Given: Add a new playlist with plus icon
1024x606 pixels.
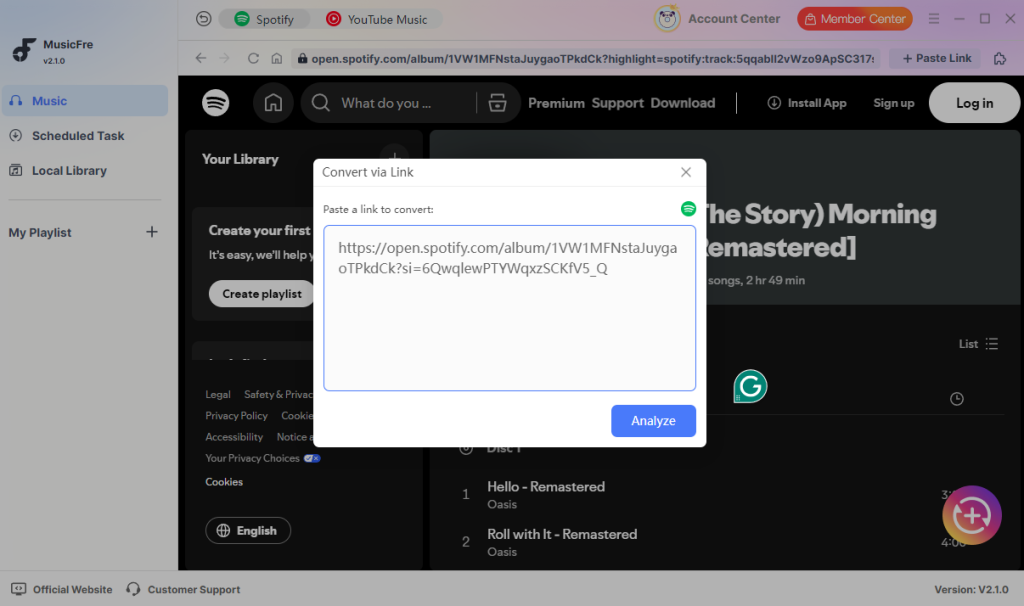Looking at the screenshot, I should [152, 232].
